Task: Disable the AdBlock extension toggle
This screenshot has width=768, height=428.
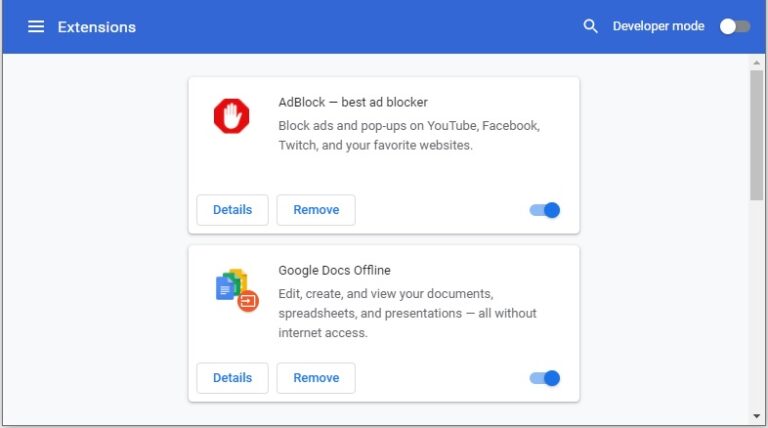Action: tap(545, 210)
